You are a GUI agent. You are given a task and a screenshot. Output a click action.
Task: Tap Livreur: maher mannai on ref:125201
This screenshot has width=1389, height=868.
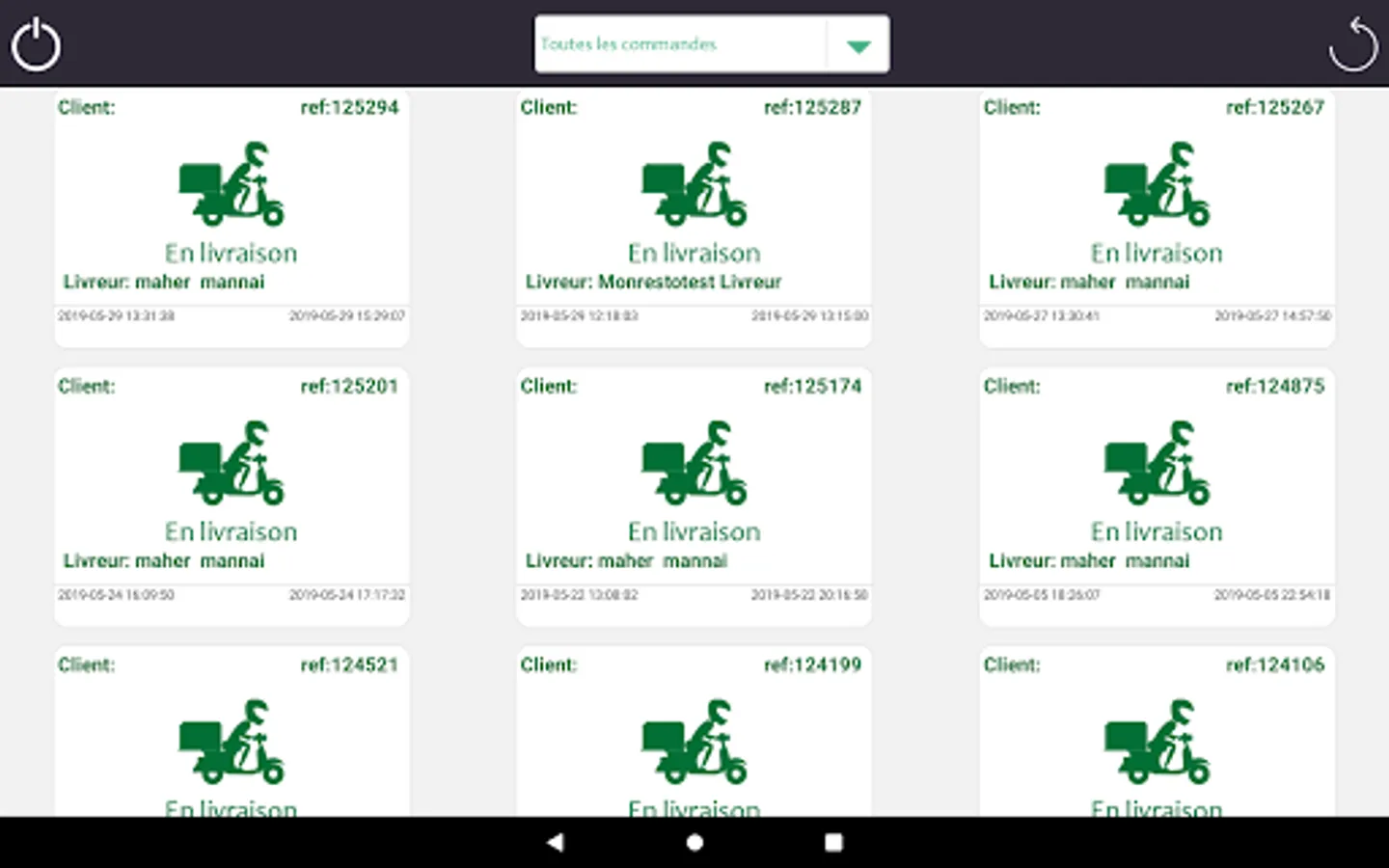coord(164,560)
